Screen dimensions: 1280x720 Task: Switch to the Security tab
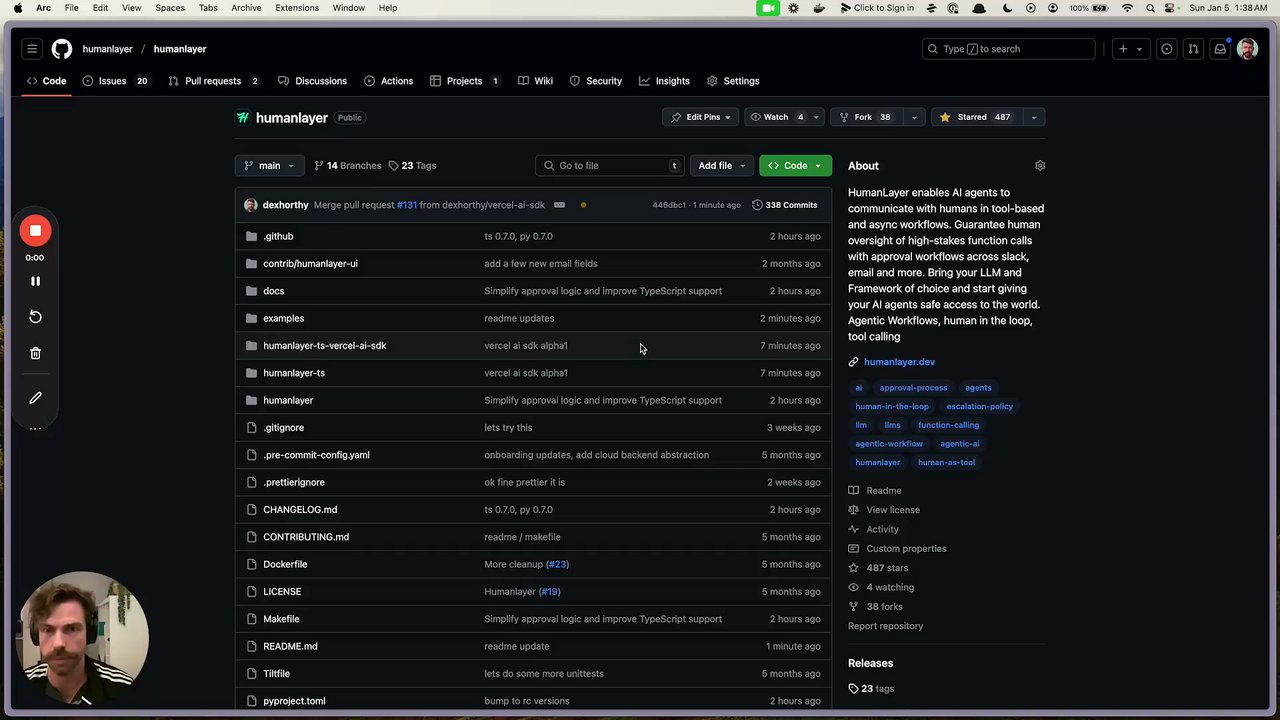click(x=595, y=81)
